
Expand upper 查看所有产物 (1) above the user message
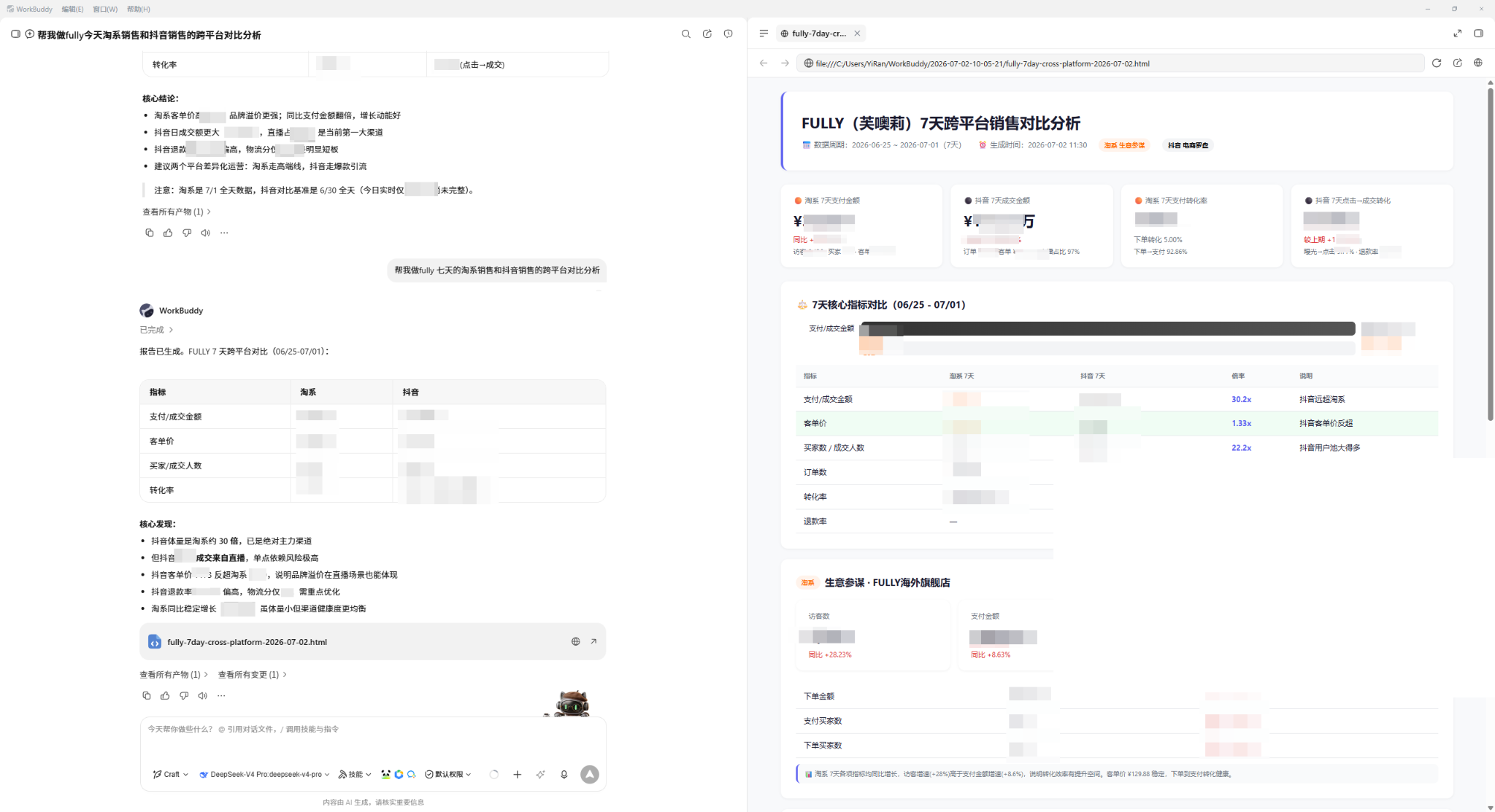[x=177, y=212]
